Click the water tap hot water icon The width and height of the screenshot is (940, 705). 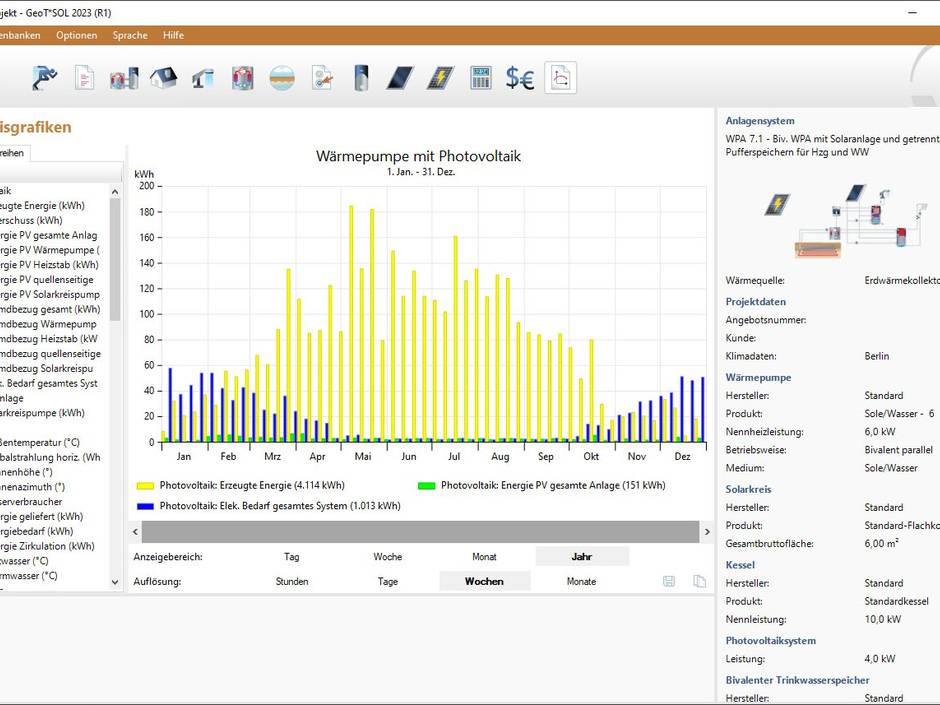pos(203,78)
